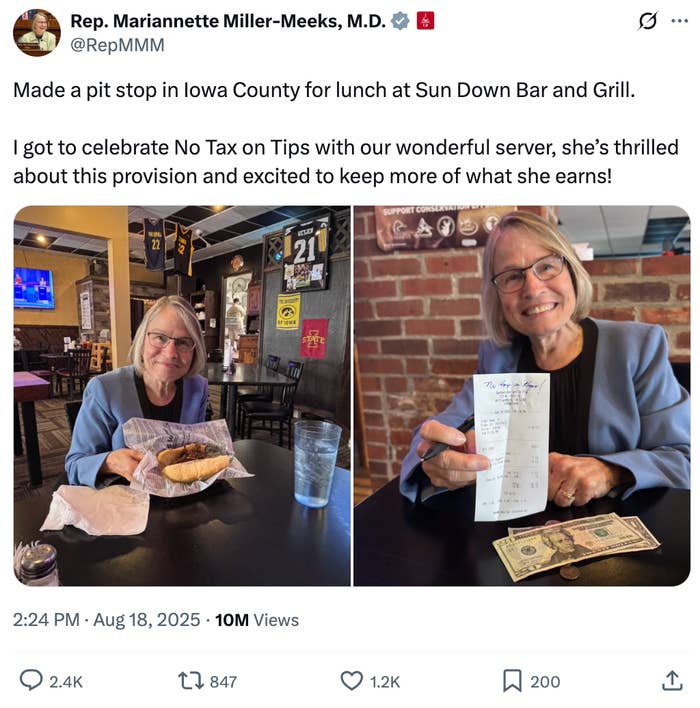Screen dimensions: 700x708
Task: Click the 847 reposts count
Action: point(224,681)
